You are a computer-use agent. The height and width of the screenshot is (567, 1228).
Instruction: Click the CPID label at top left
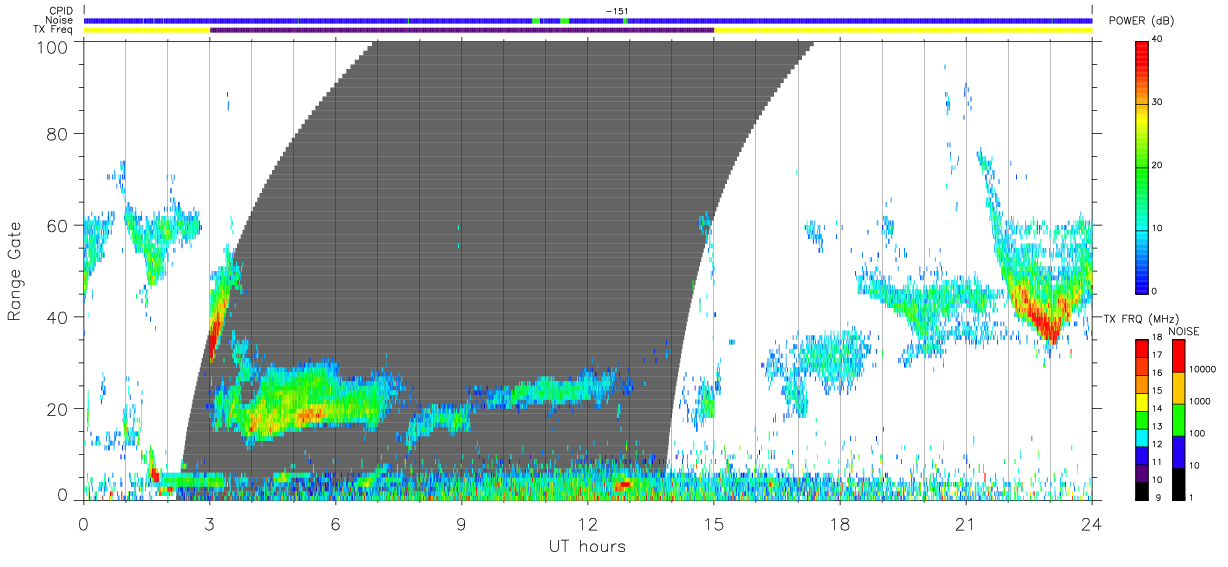(x=61, y=11)
